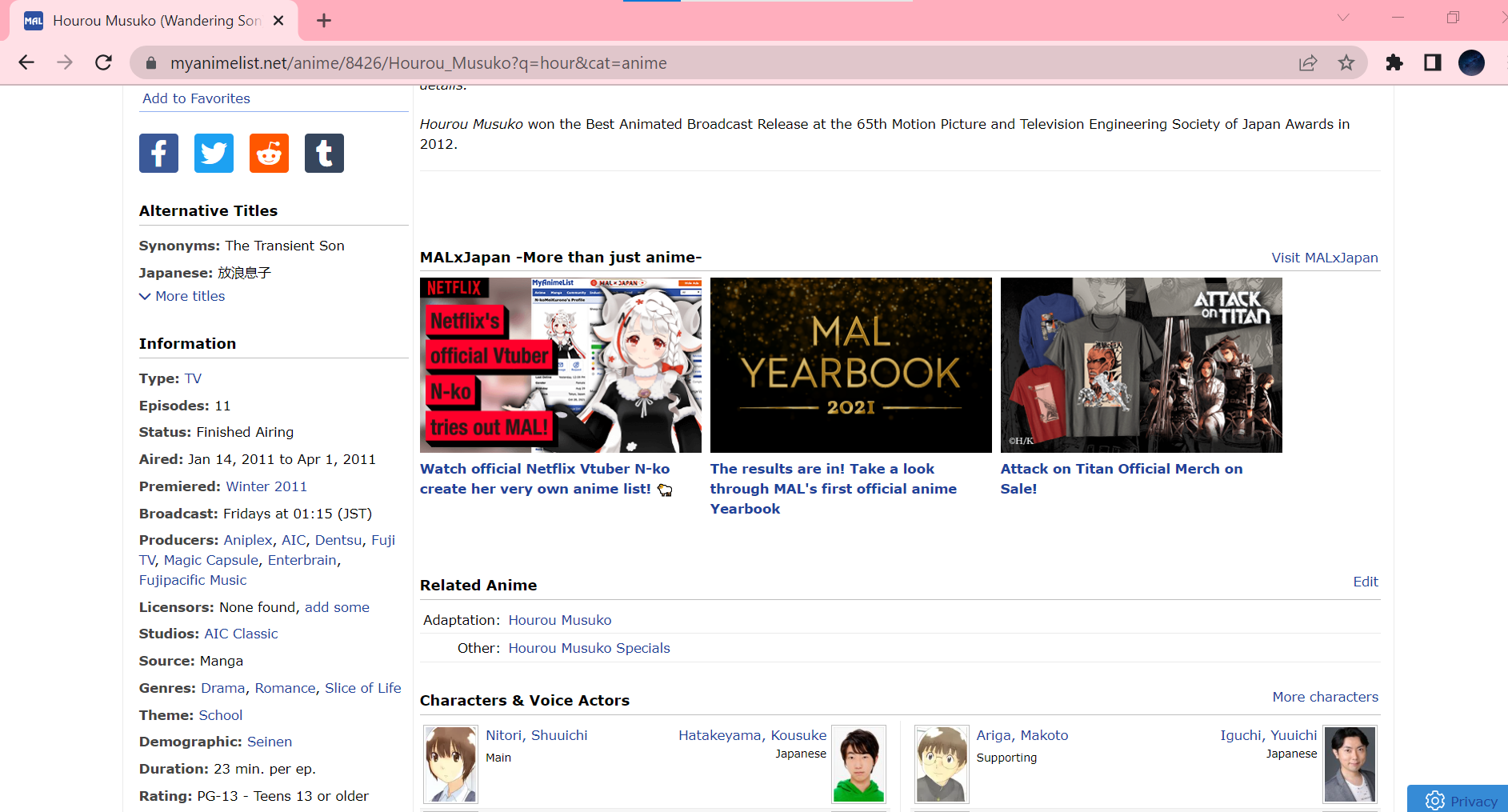The image size is (1508, 812).
Task: Click the Twitter share icon
Action: 214,153
